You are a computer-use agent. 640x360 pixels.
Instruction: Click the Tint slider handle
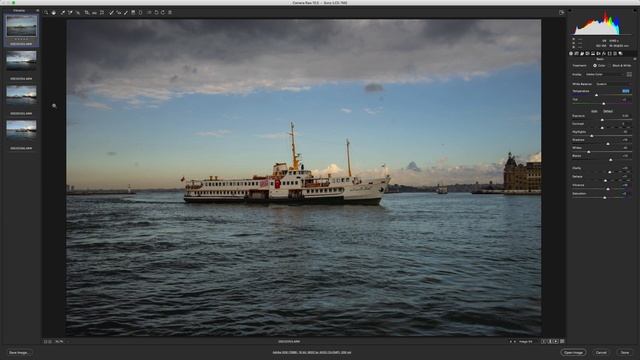pyautogui.click(x=604, y=104)
